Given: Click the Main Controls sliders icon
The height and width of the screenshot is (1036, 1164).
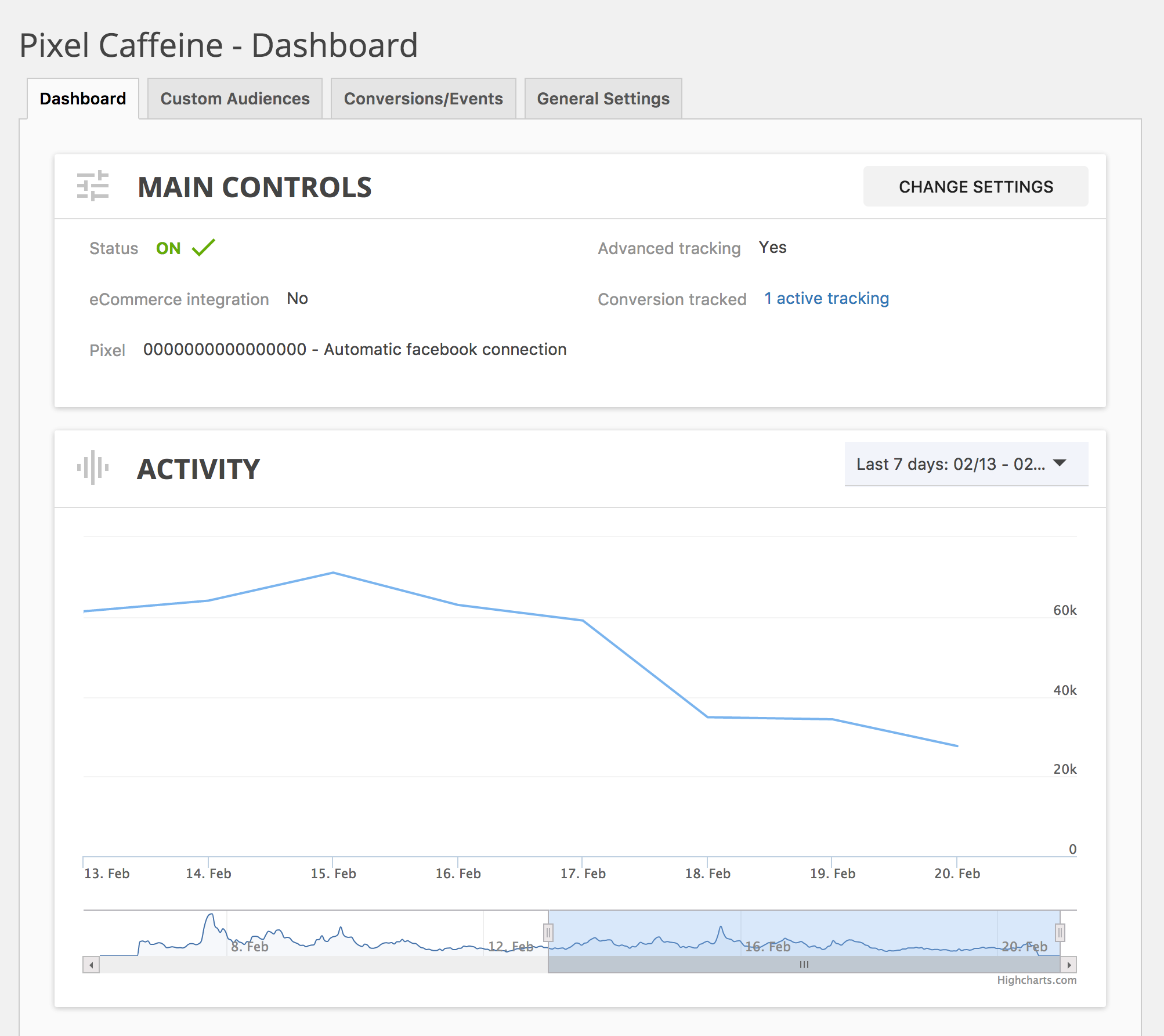Looking at the screenshot, I should [93, 186].
